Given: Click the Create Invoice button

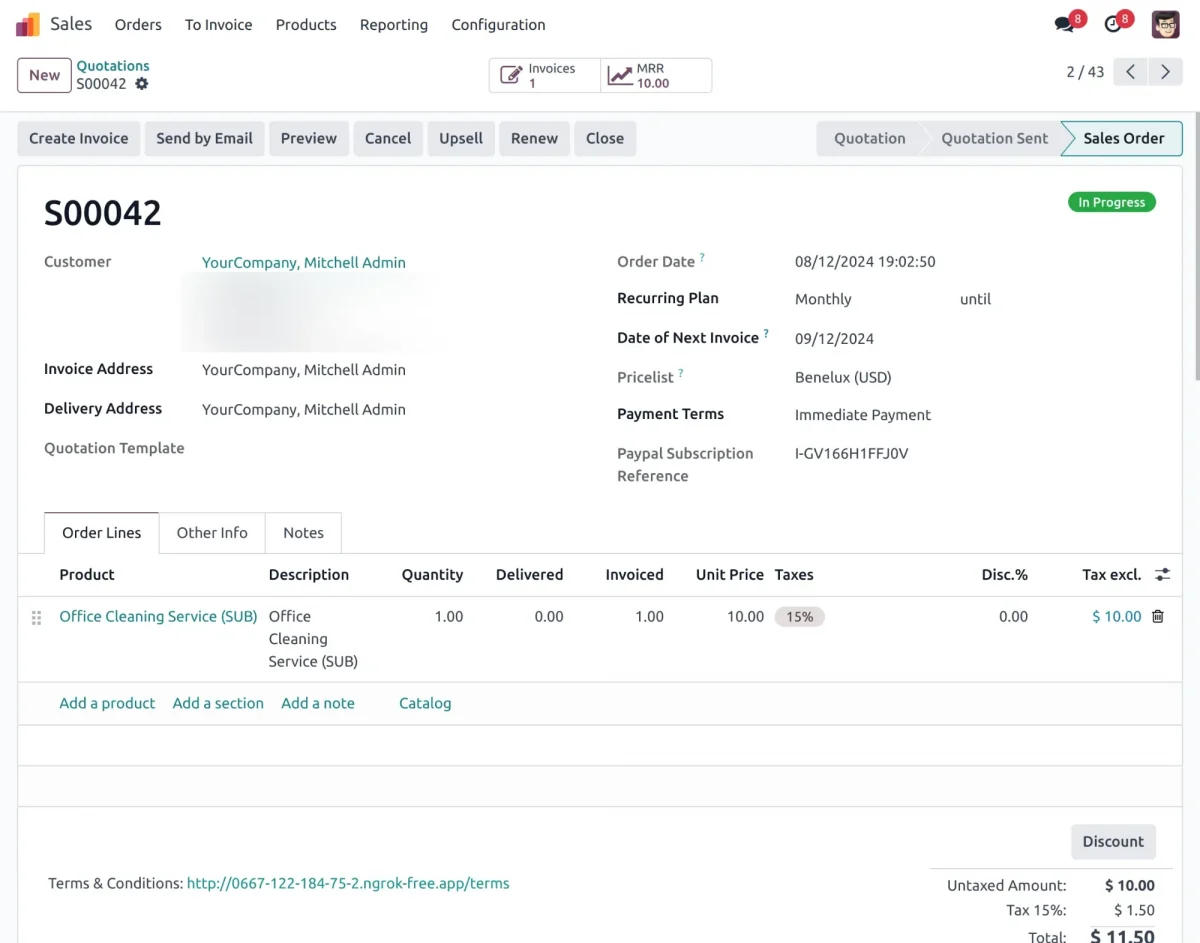Looking at the screenshot, I should pyautogui.click(x=77, y=138).
